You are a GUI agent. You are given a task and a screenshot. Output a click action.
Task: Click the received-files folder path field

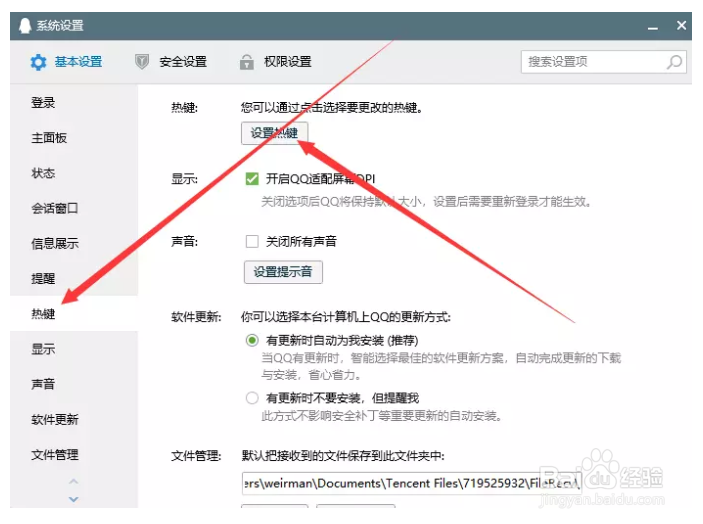pyautogui.click(x=412, y=483)
